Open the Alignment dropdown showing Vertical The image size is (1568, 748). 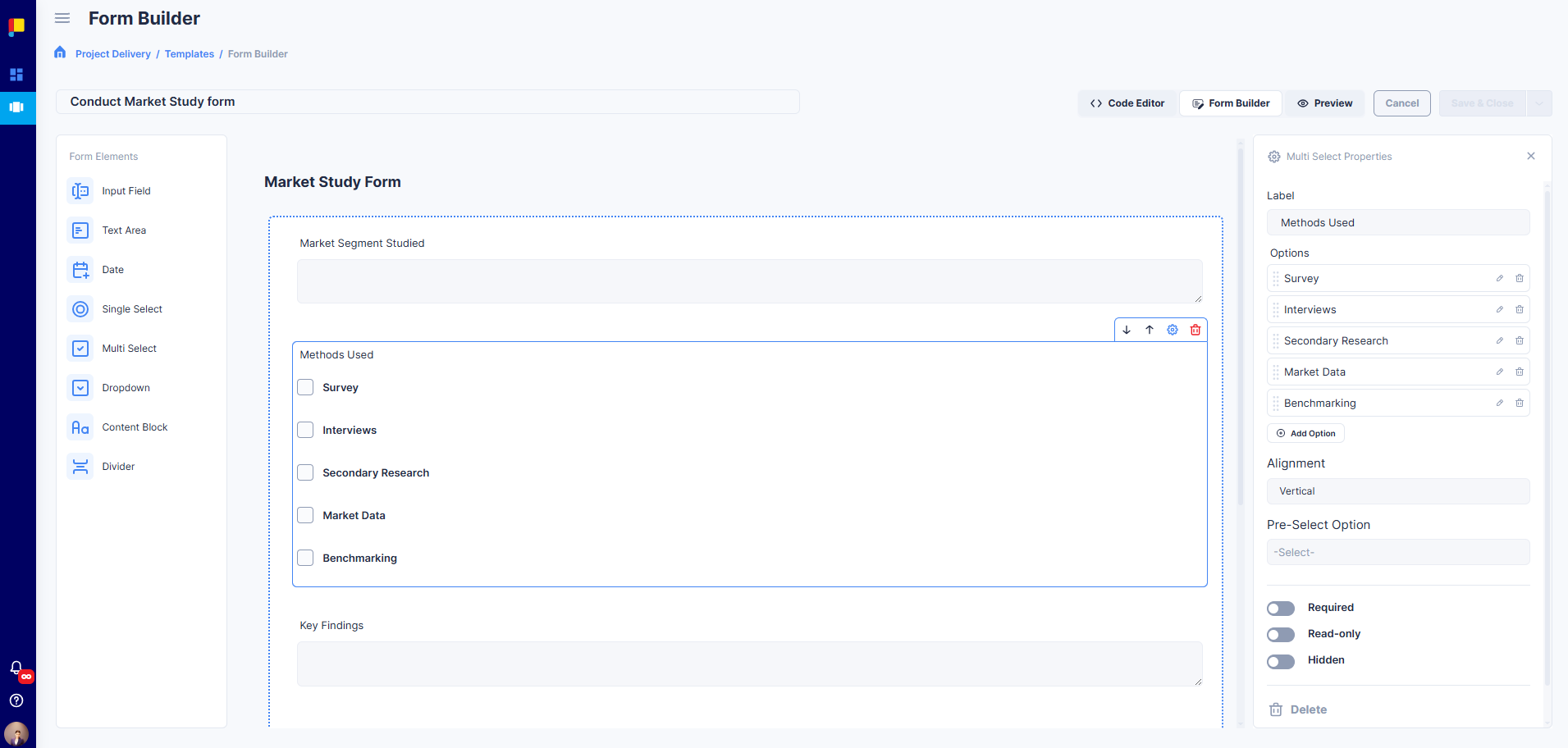1397,491
